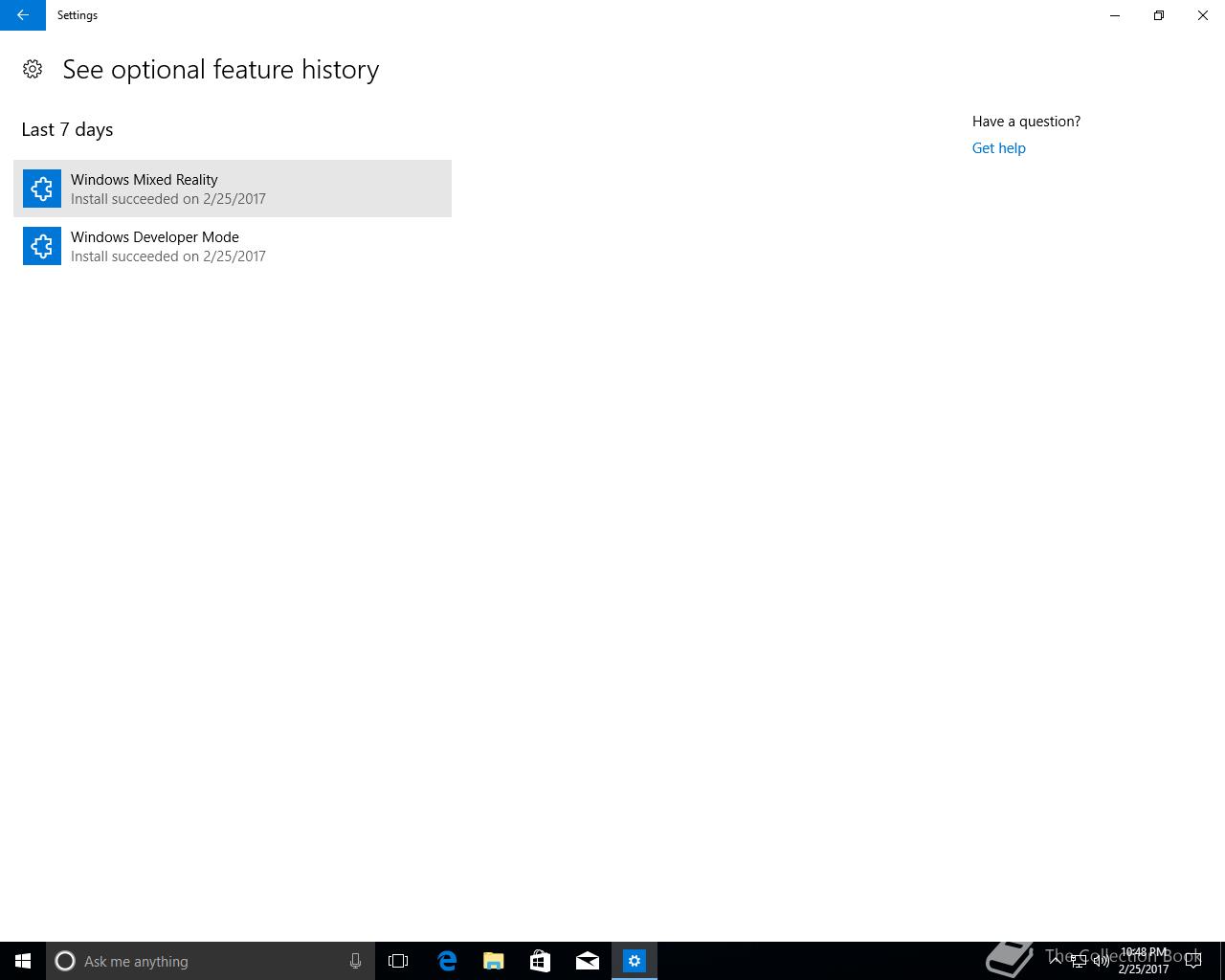Open the Action Center notifications icon
Screen dimensions: 1225x980
[1193, 961]
